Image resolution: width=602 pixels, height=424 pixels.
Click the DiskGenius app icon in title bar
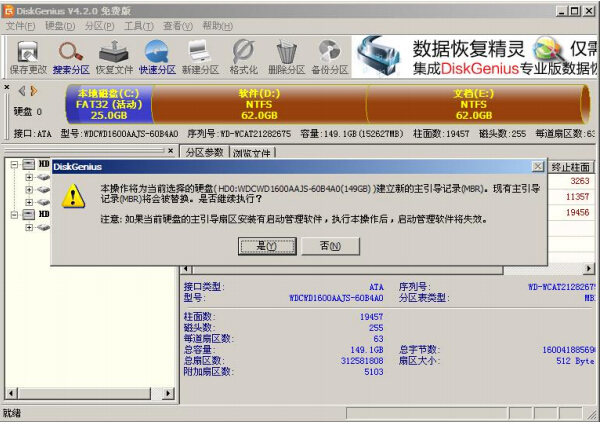tap(9, 11)
